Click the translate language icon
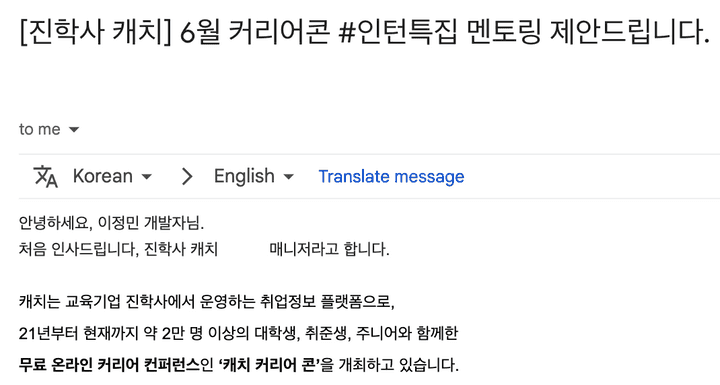 pos(45,176)
